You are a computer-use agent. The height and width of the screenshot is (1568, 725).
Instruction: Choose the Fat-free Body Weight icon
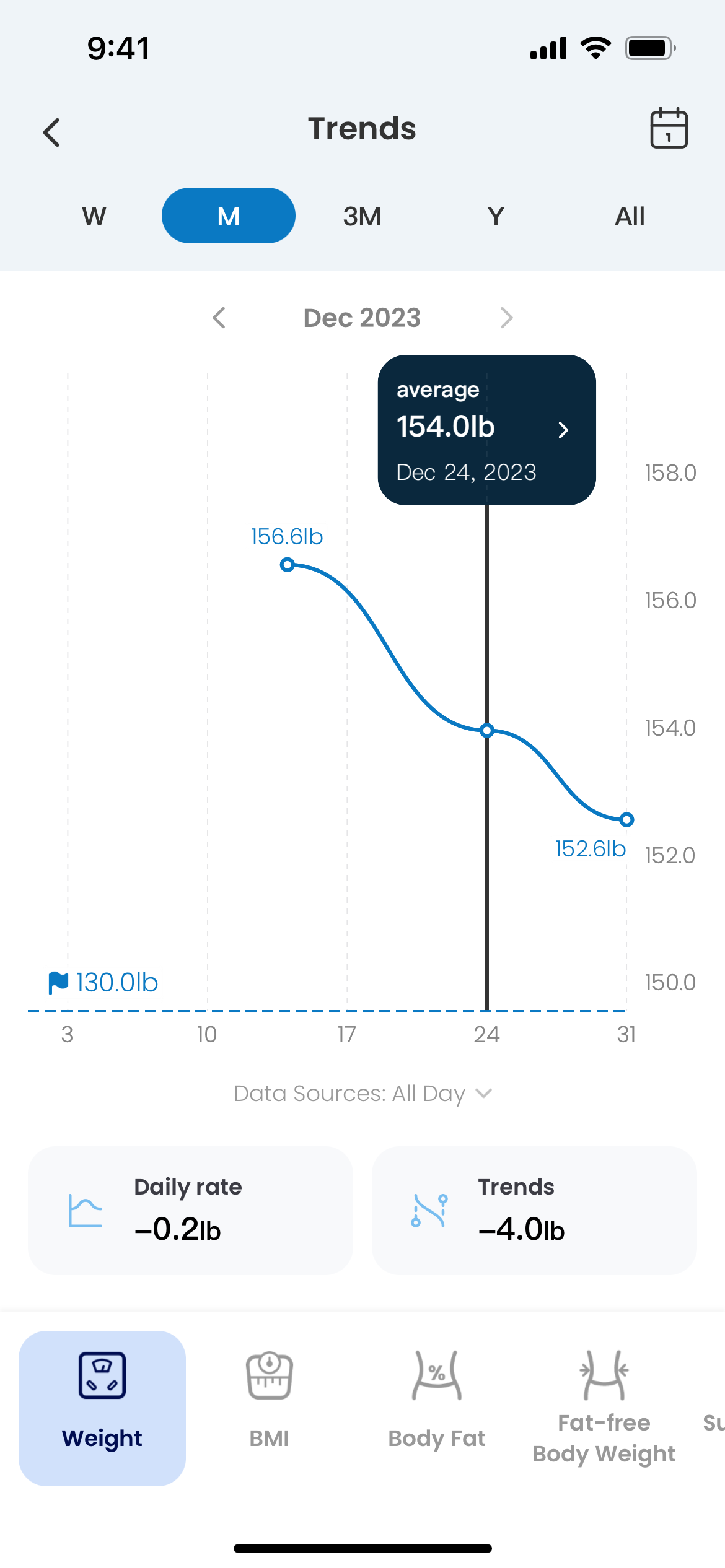[604, 1375]
